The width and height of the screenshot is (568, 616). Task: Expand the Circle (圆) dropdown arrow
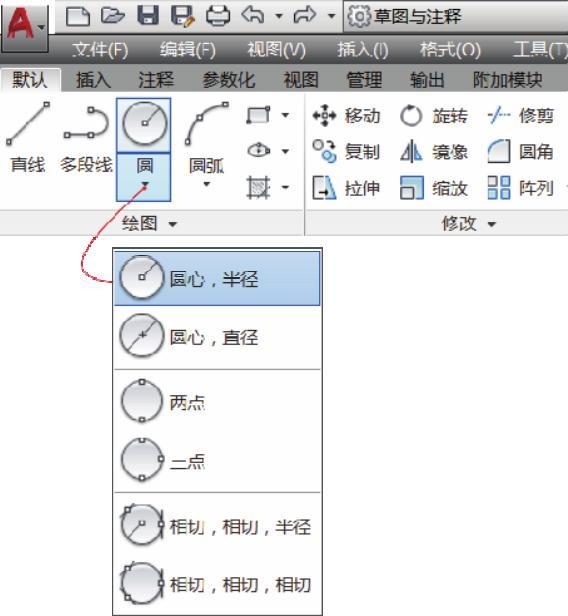pos(145,185)
